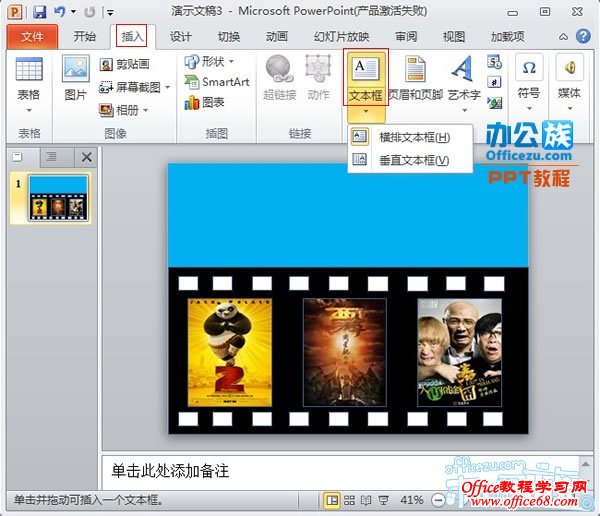Select slide 1 thumbnail in panel
The image size is (600, 516).
coord(59,197)
